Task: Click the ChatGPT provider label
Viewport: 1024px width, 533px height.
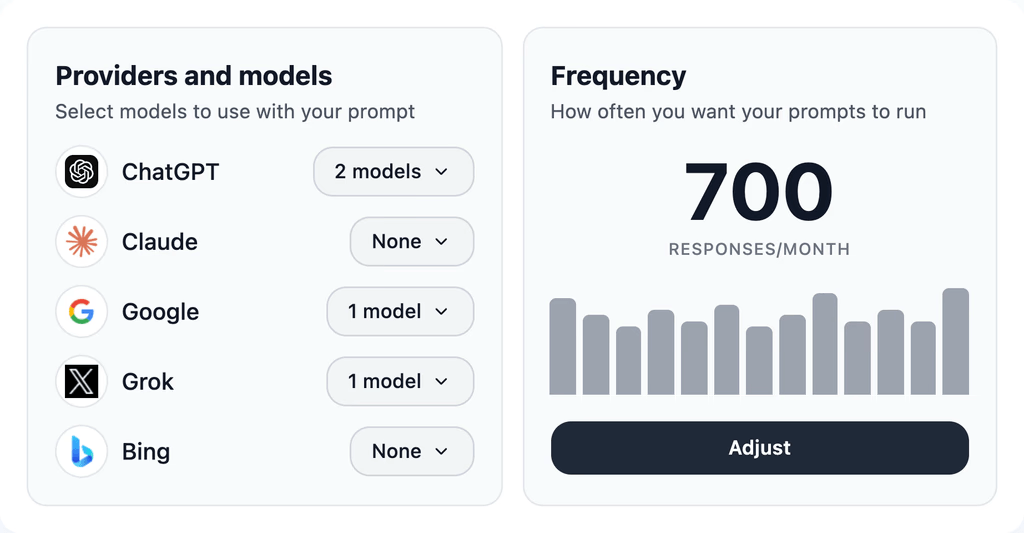Action: (170, 172)
